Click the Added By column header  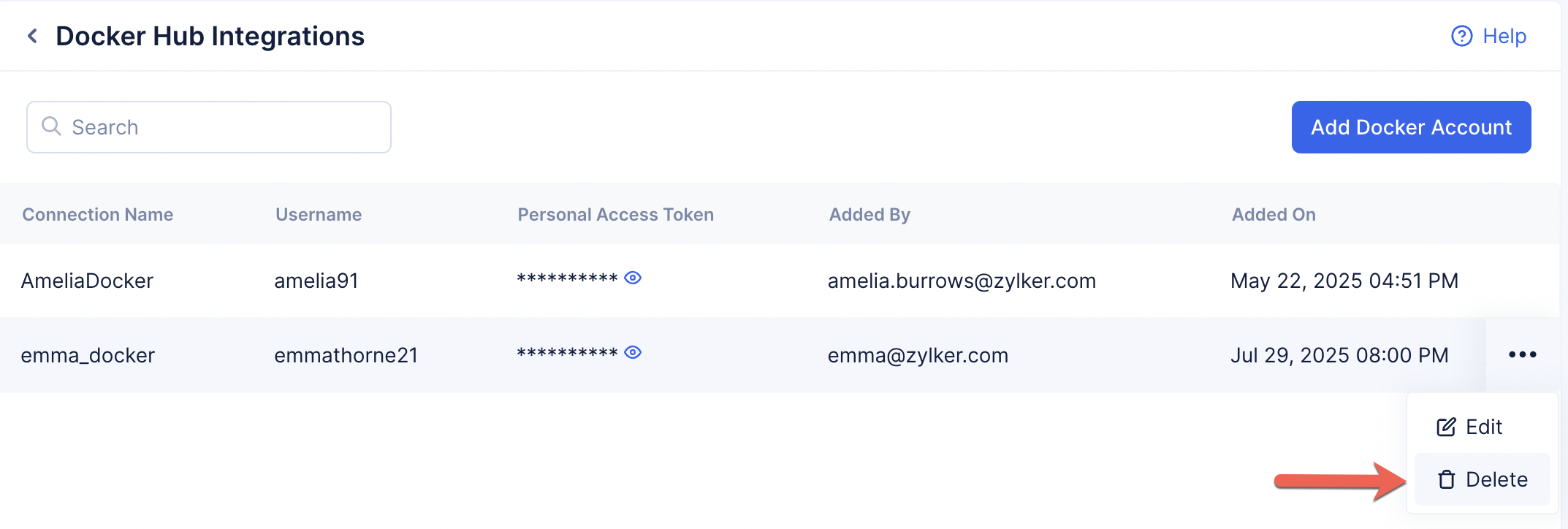[x=869, y=215]
